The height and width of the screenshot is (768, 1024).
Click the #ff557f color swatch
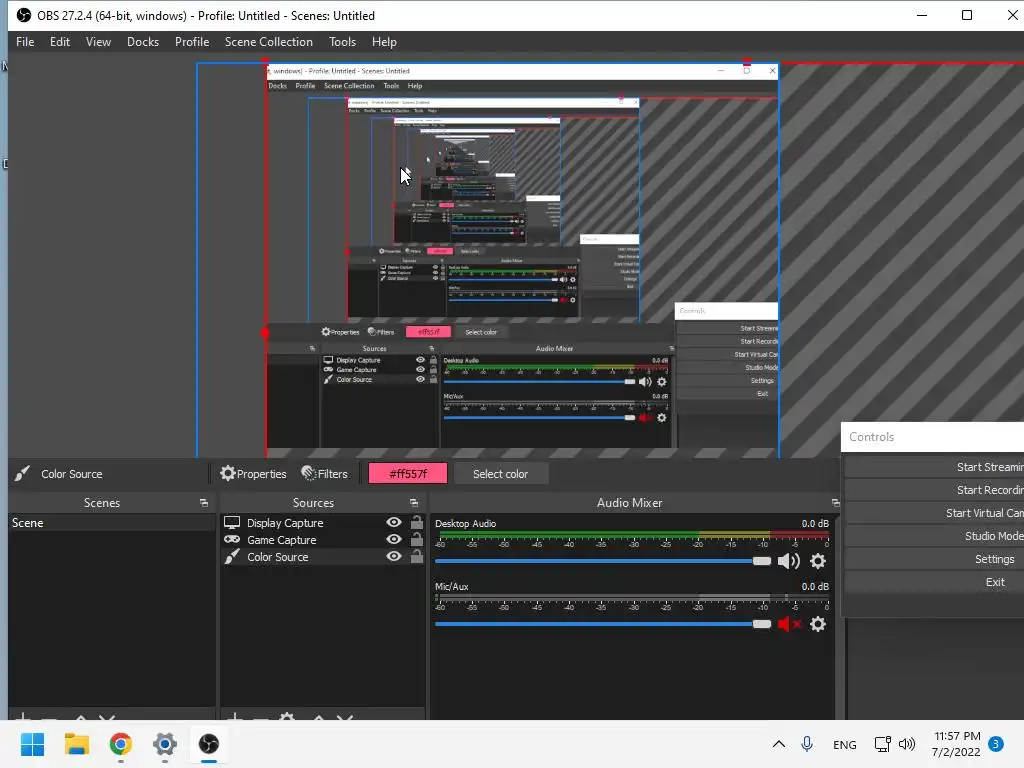pyautogui.click(x=408, y=473)
